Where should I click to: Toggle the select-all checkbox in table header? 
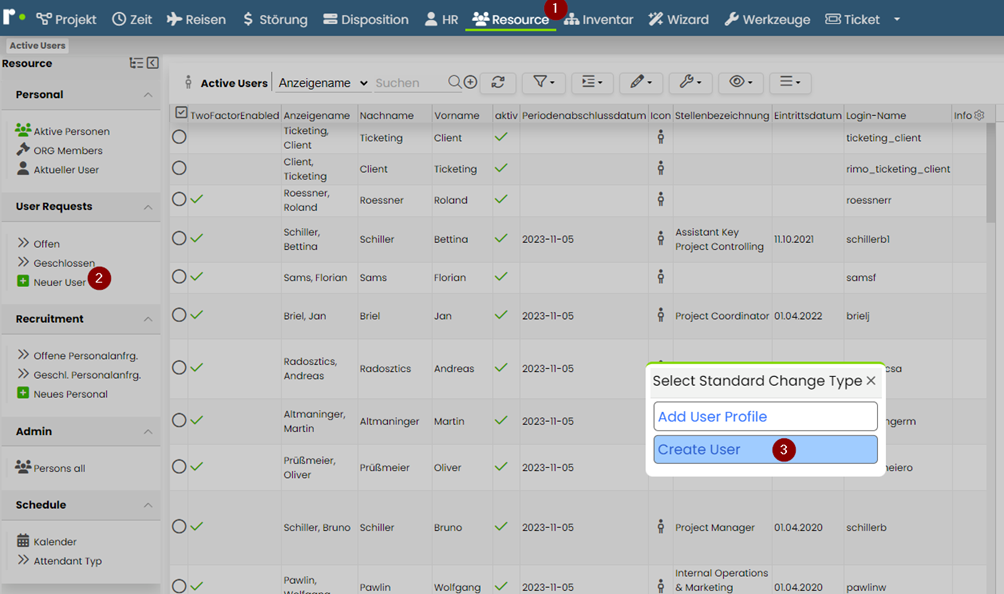tap(181, 113)
